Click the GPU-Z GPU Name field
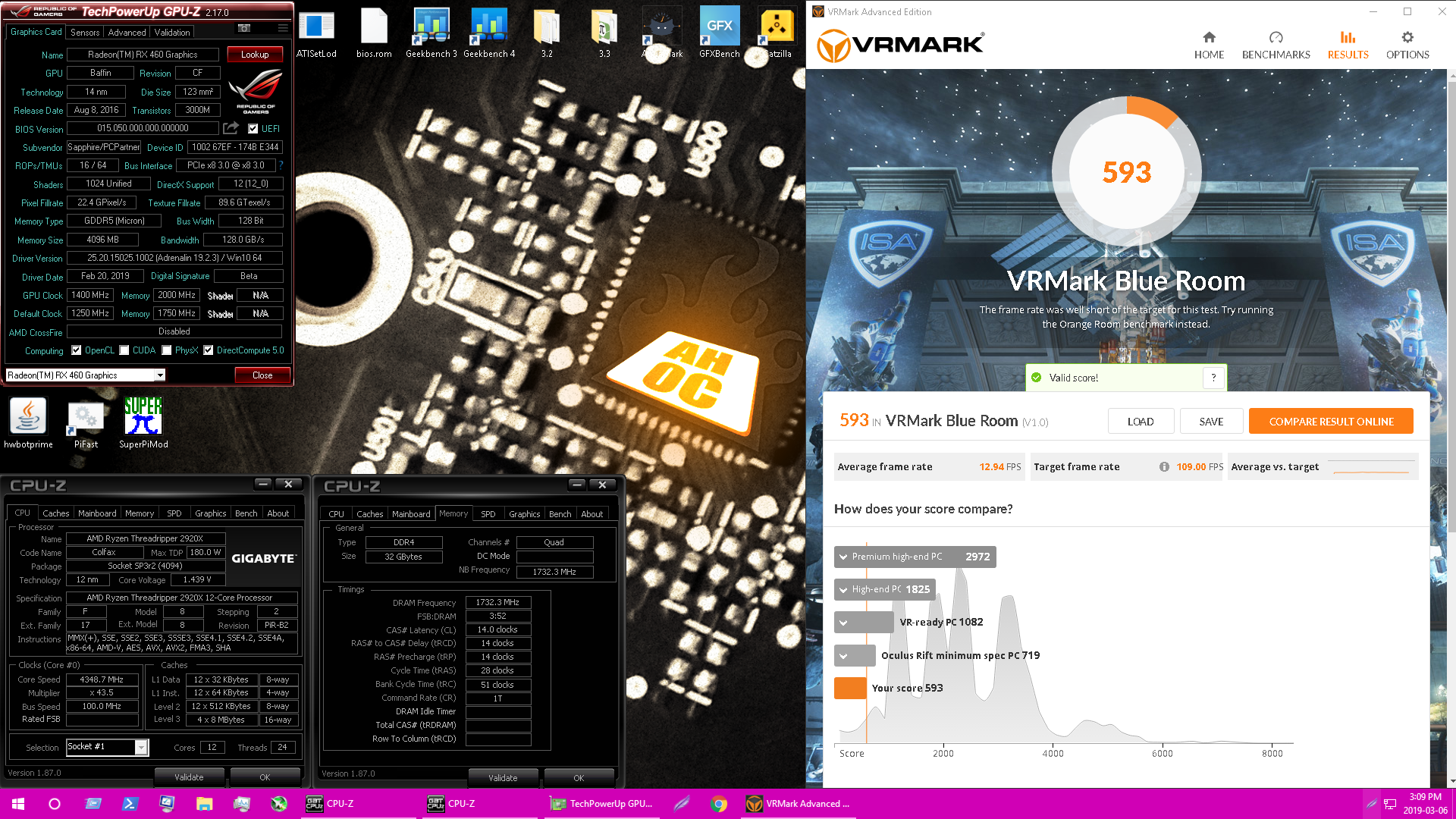The height and width of the screenshot is (819, 1456). pyautogui.click(x=143, y=55)
